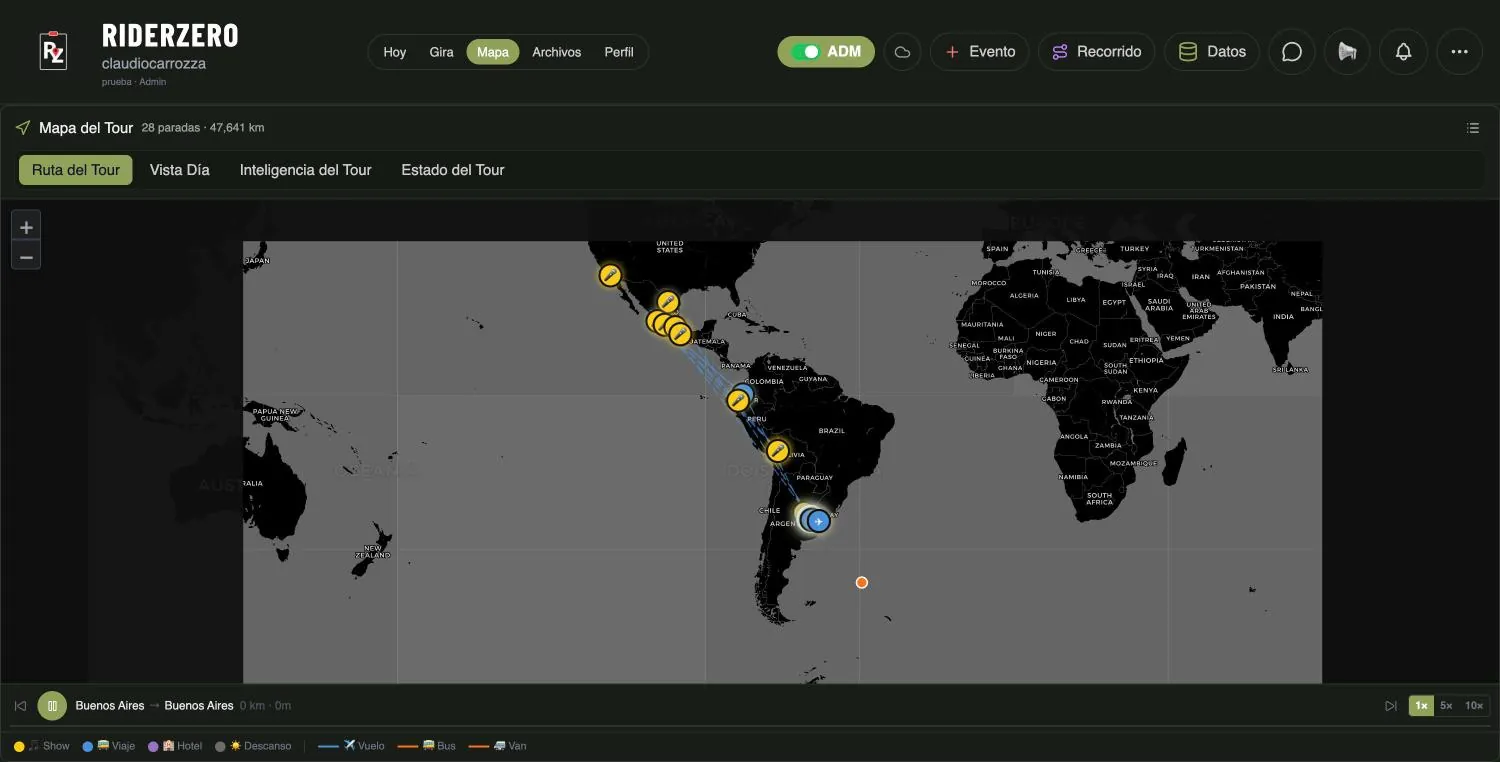Show the Estado del Tour view
The width and height of the screenshot is (1500, 762).
point(453,170)
